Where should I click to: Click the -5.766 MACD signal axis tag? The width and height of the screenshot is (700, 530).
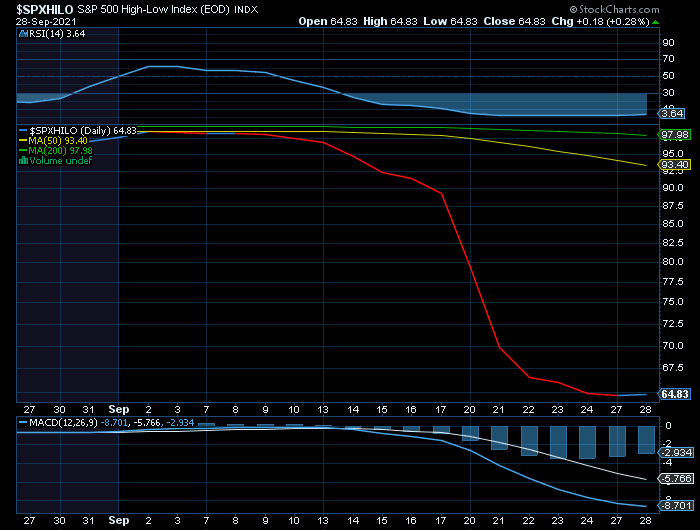(676, 479)
